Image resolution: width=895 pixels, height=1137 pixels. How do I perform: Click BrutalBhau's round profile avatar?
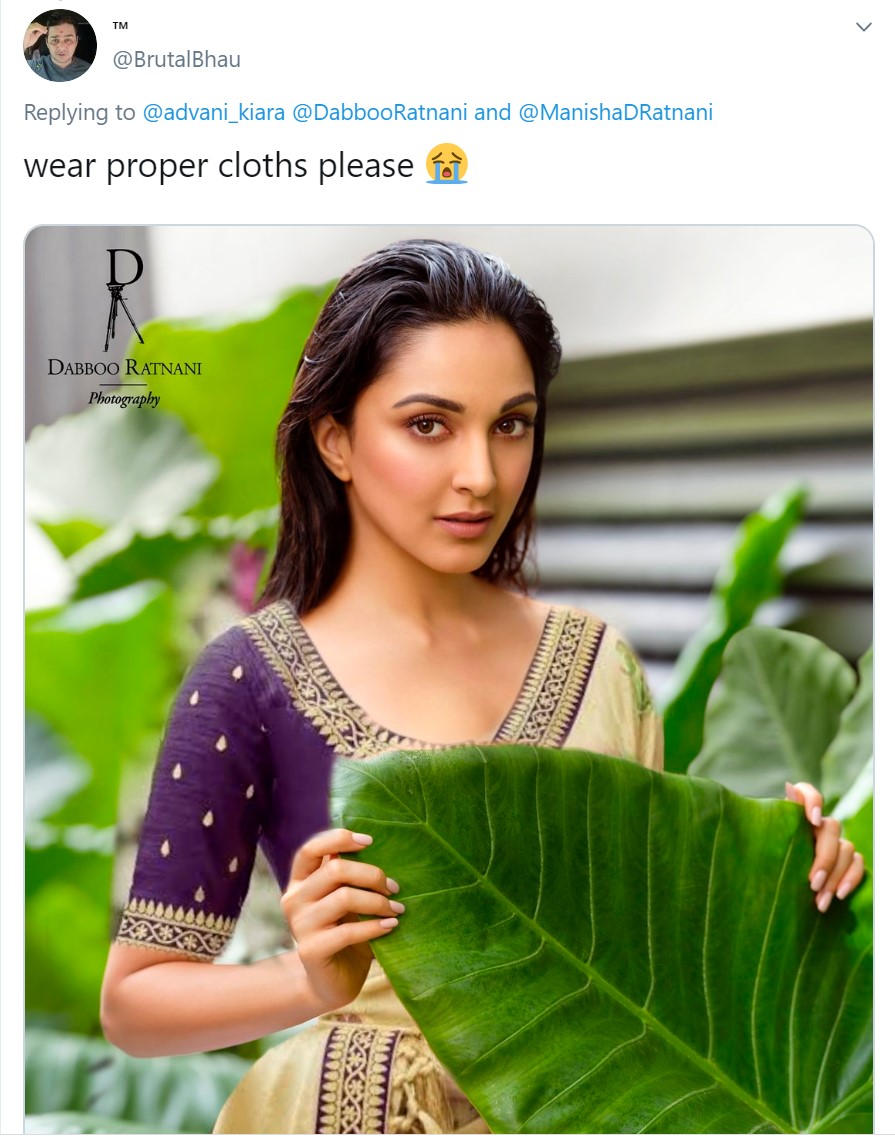click(x=60, y=46)
